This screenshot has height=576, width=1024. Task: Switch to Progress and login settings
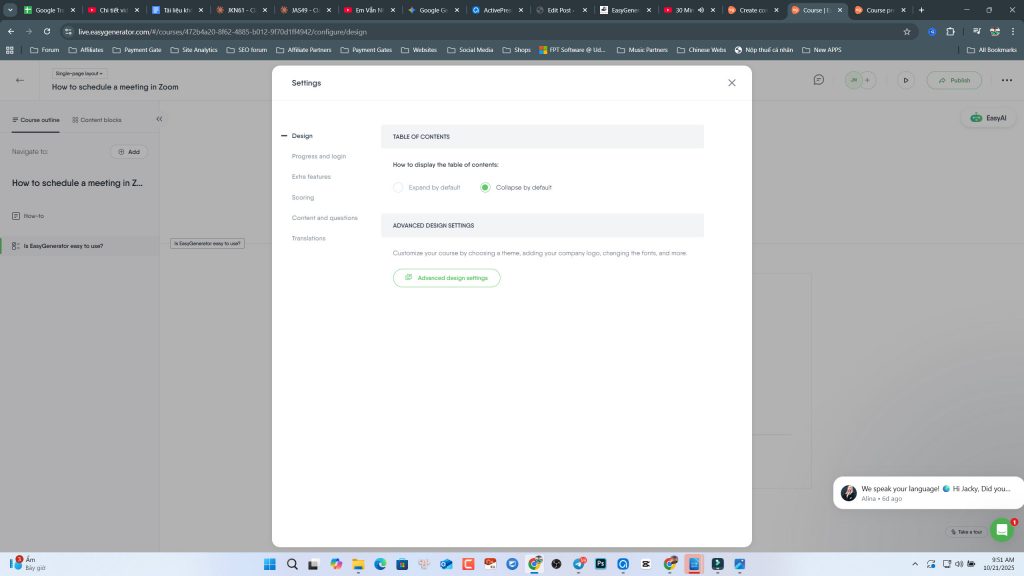319,156
